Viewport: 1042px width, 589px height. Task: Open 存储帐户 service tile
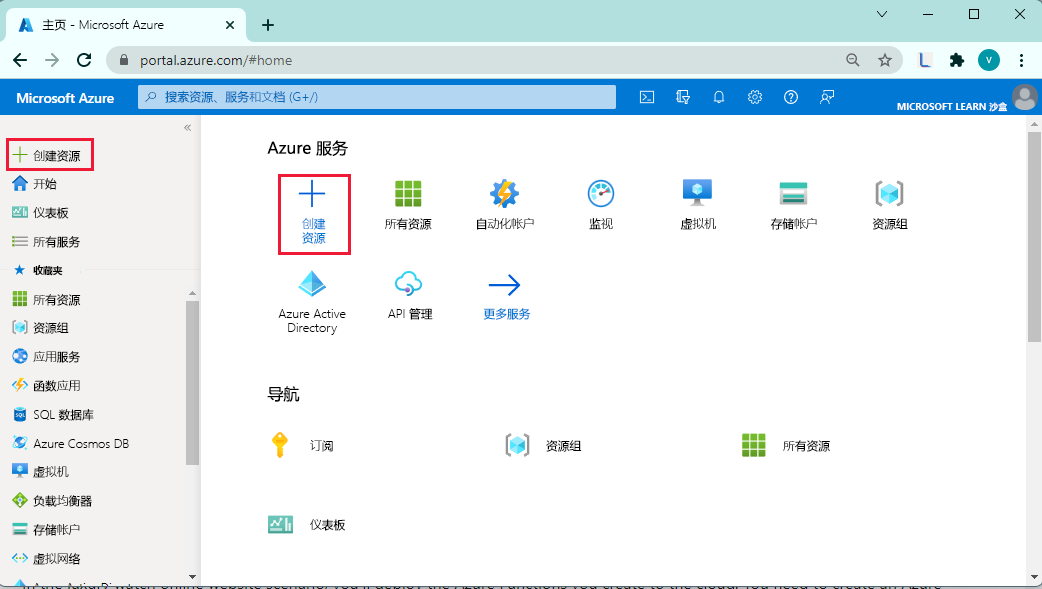[x=793, y=205]
